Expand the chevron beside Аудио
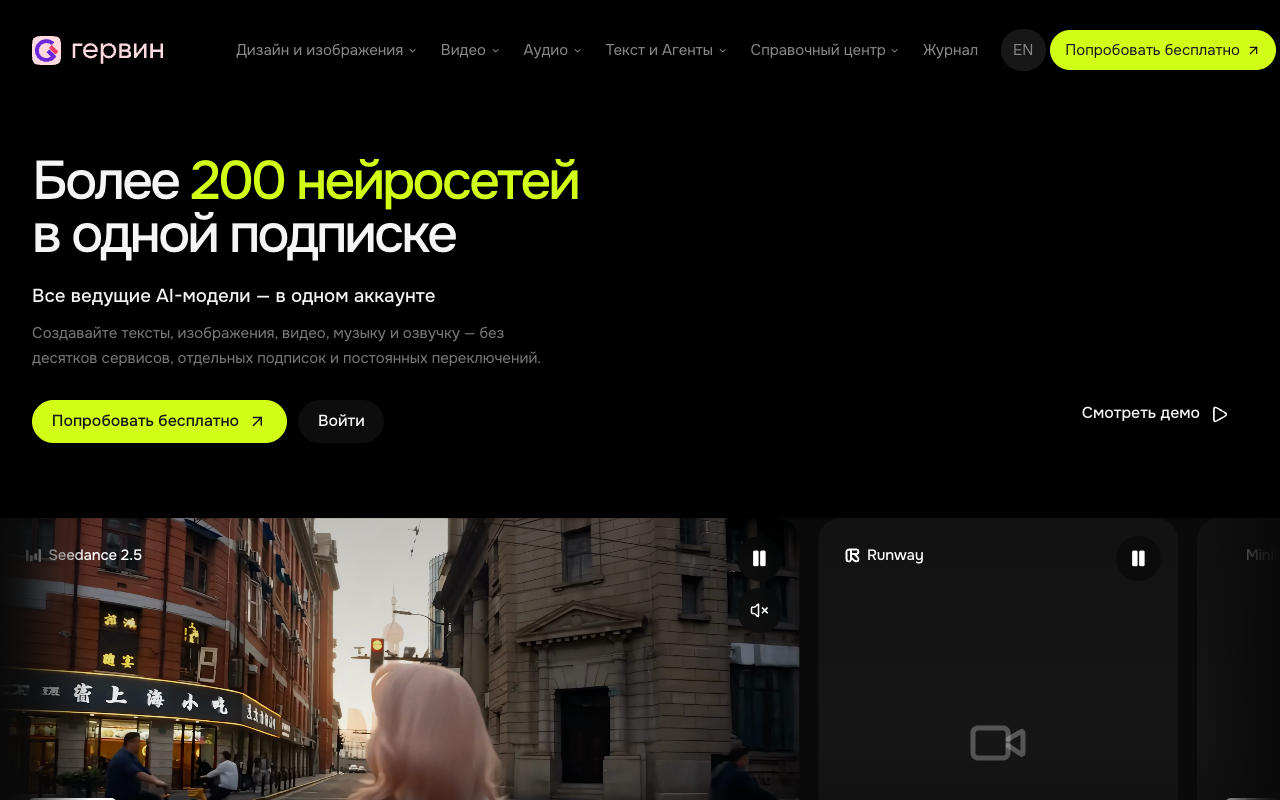 [577, 51]
